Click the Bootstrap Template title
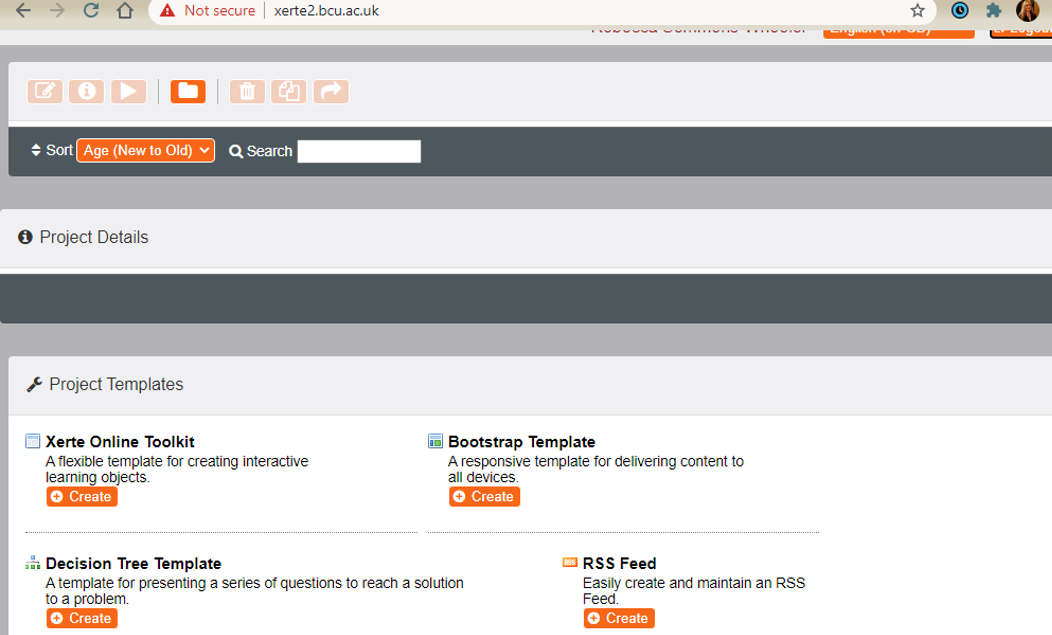The height and width of the screenshot is (635, 1052). [522, 442]
